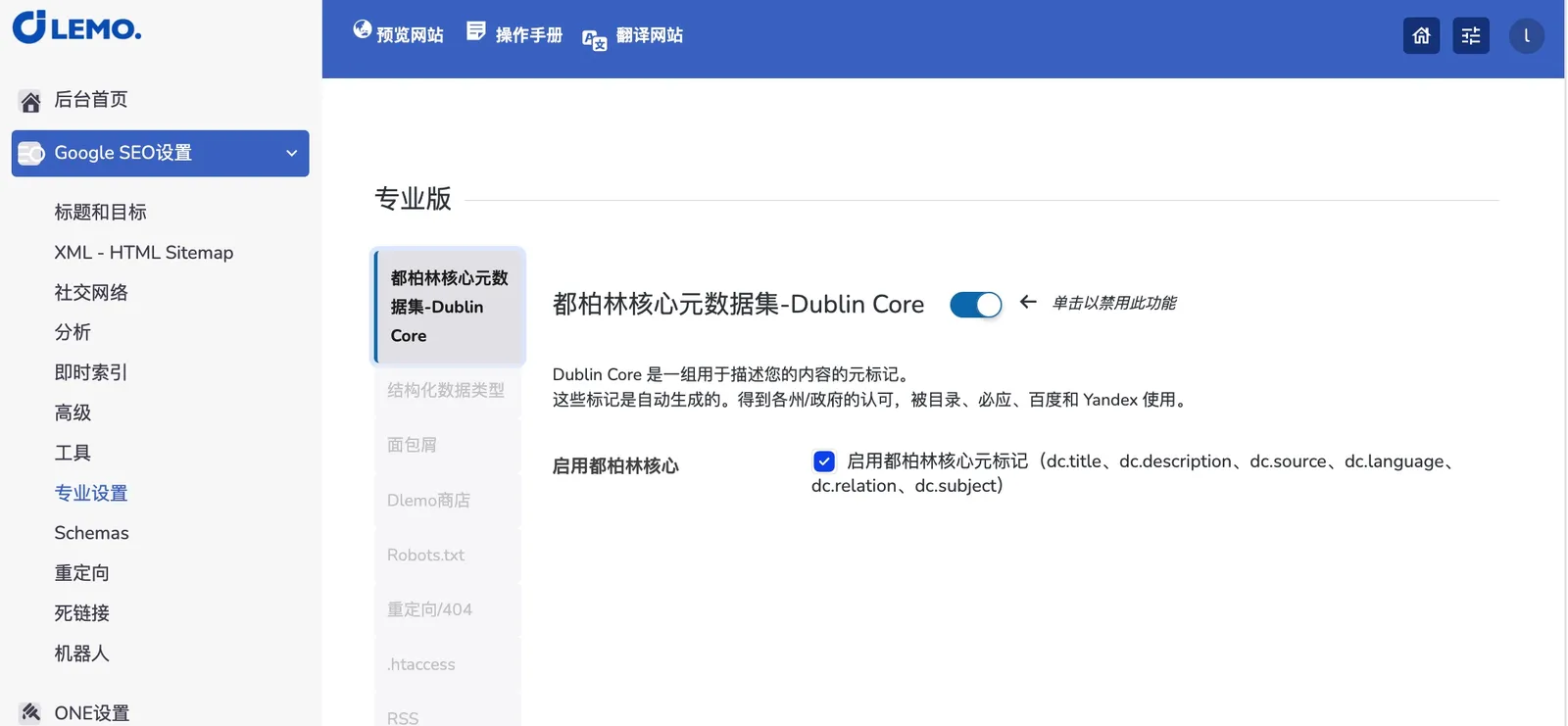This screenshot has width=1568, height=726.
Task: Collapse the Google SEO设置 menu chevron
Action: (x=291, y=154)
